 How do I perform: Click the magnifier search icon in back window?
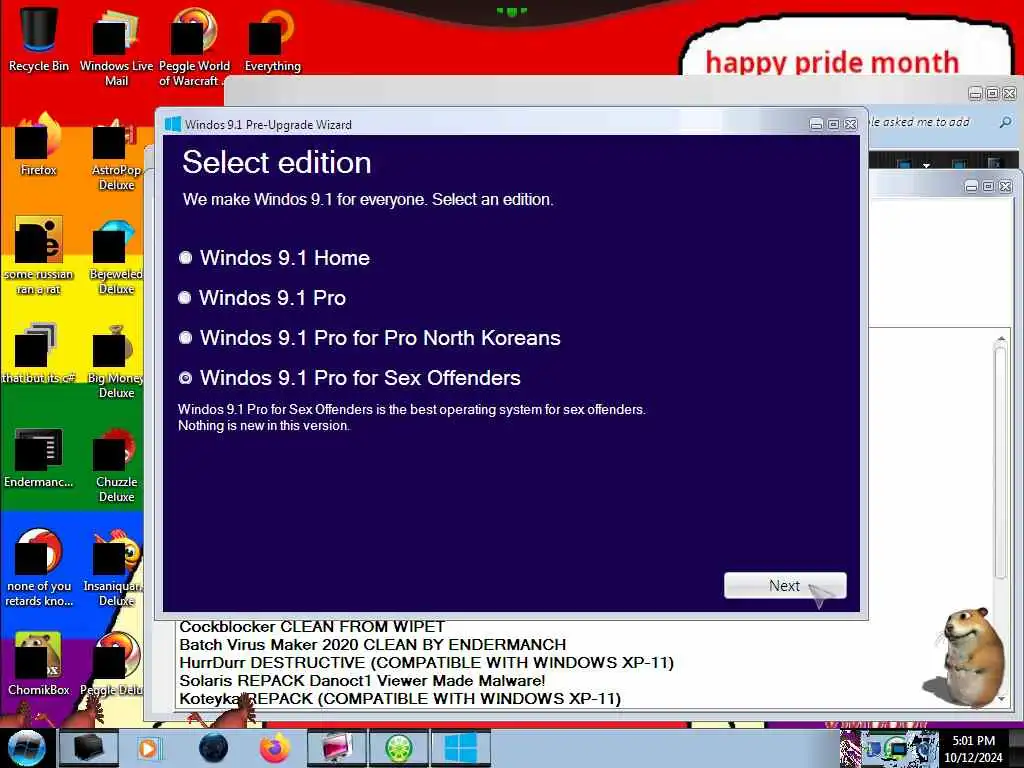point(1006,122)
